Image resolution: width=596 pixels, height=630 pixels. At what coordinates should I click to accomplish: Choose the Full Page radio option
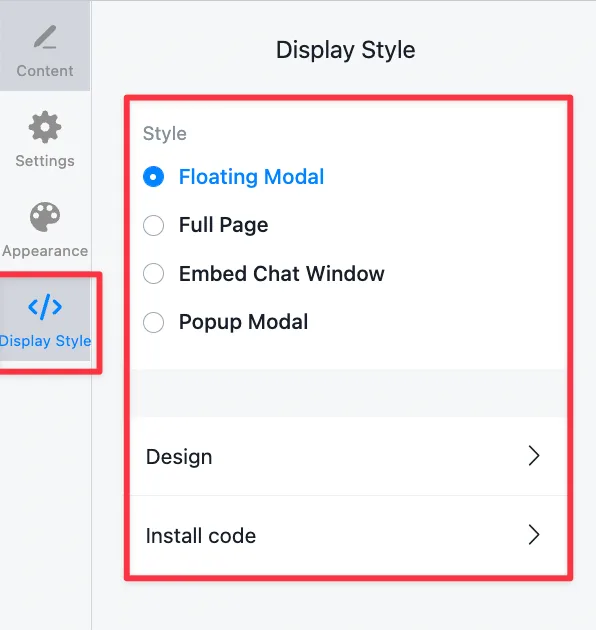point(154,225)
